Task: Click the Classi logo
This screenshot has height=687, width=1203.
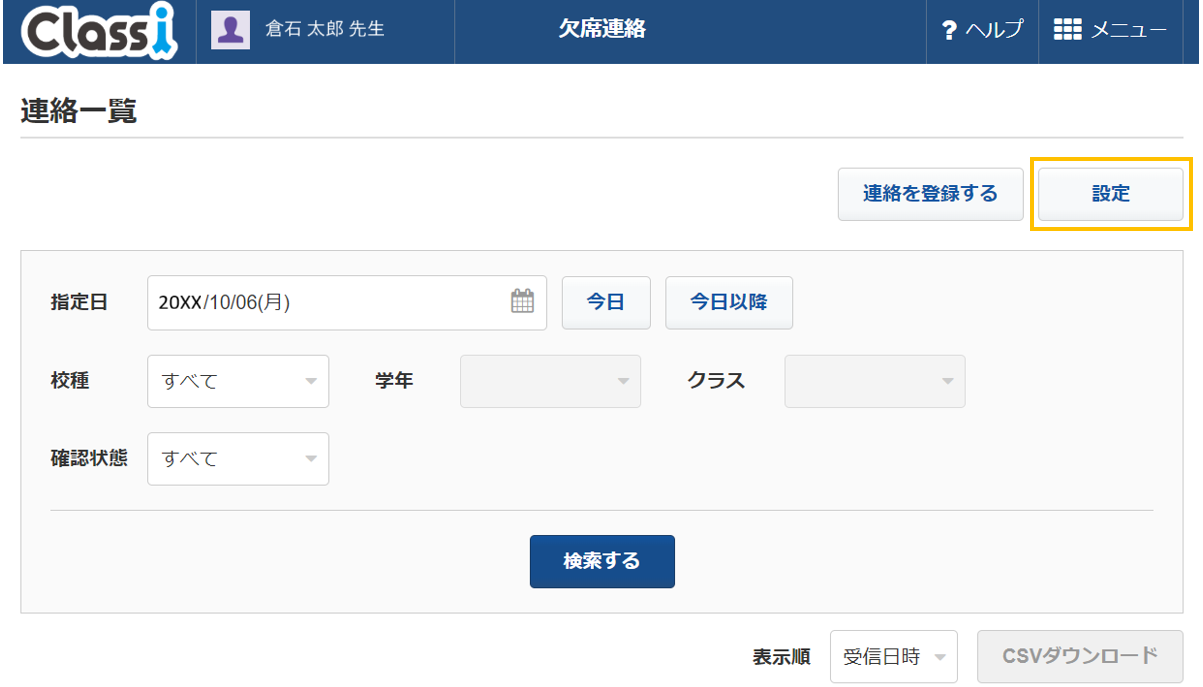Action: point(98,31)
